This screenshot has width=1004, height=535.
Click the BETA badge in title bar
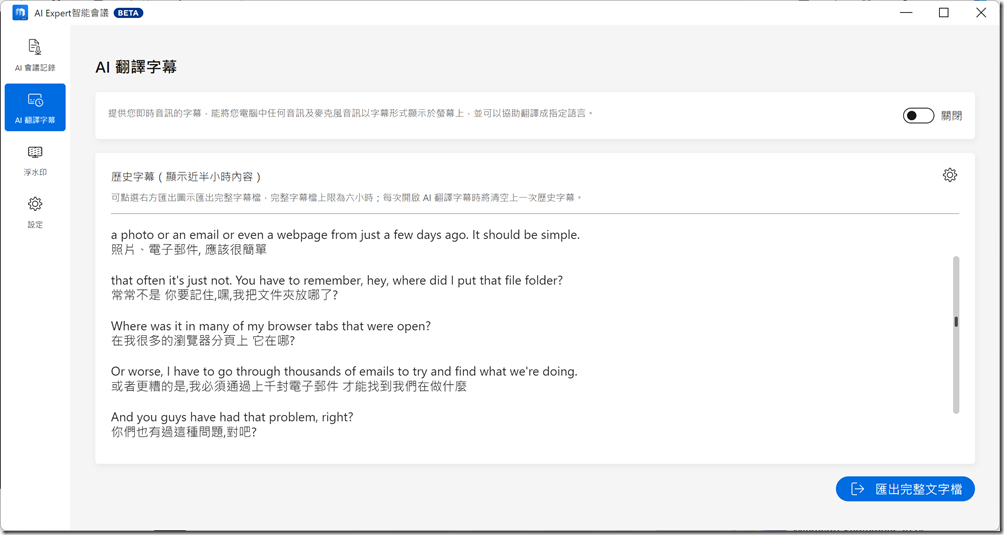coord(128,13)
